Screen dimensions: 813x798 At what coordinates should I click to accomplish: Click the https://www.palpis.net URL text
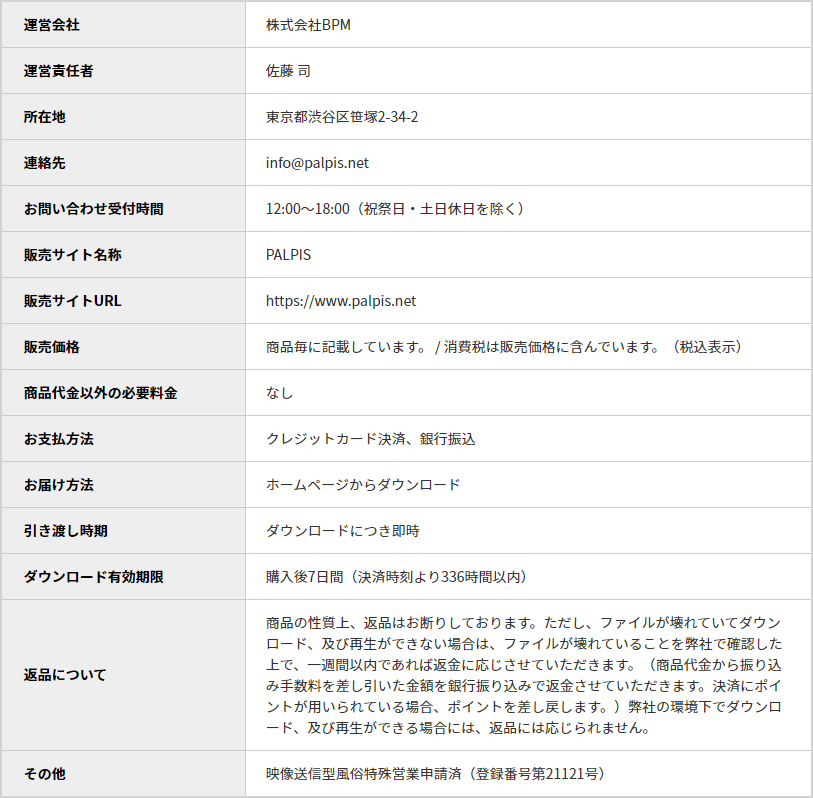[x=341, y=301]
